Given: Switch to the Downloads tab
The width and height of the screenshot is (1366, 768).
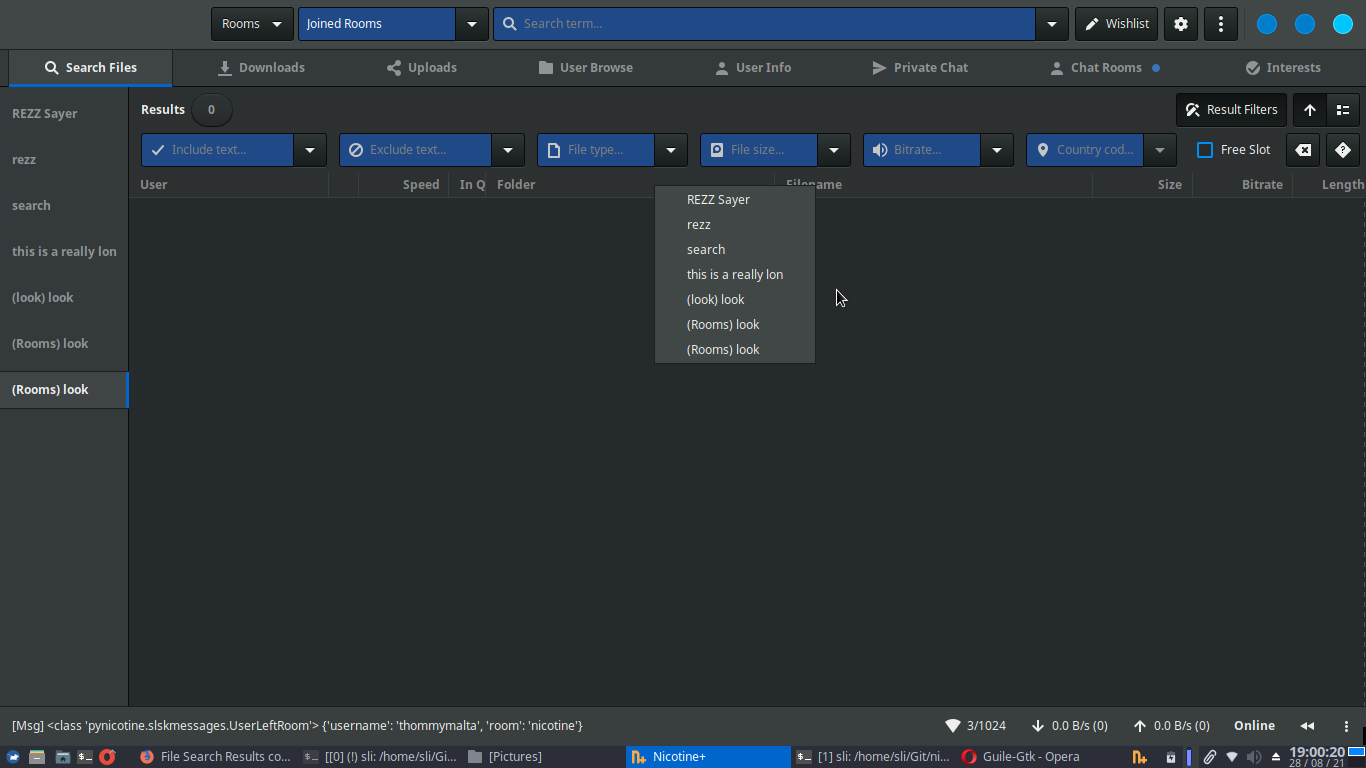Looking at the screenshot, I should pyautogui.click(x=261, y=67).
